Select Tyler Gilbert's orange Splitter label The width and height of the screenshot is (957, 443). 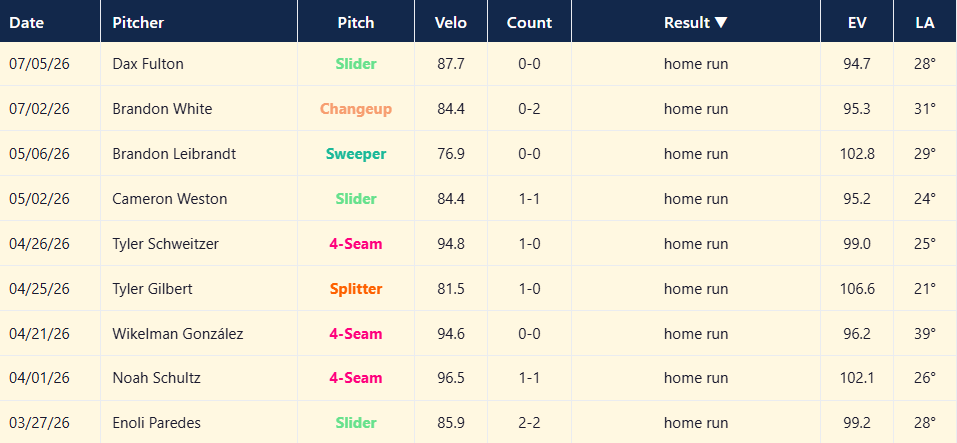click(356, 289)
